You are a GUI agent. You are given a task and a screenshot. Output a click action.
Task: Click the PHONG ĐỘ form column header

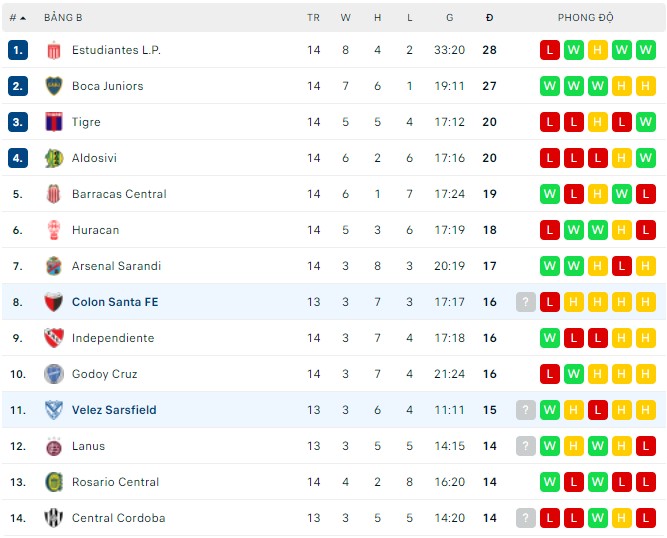pyautogui.click(x=585, y=18)
